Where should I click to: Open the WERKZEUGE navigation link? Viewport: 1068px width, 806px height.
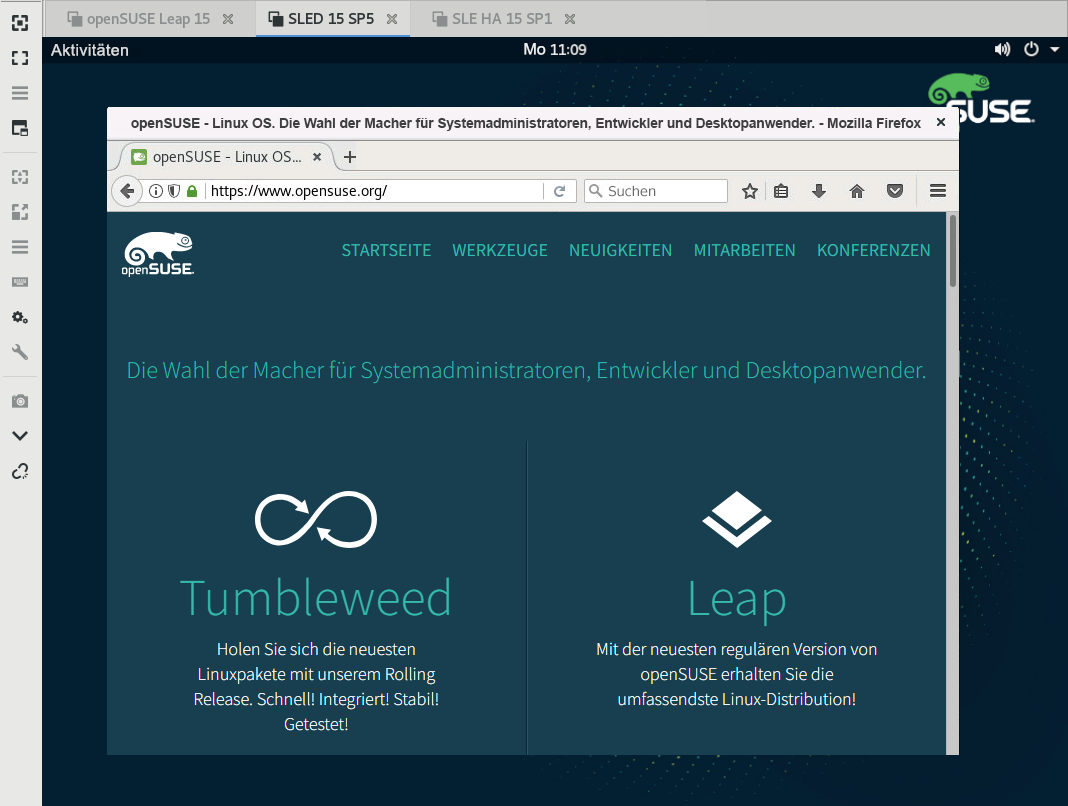point(500,250)
